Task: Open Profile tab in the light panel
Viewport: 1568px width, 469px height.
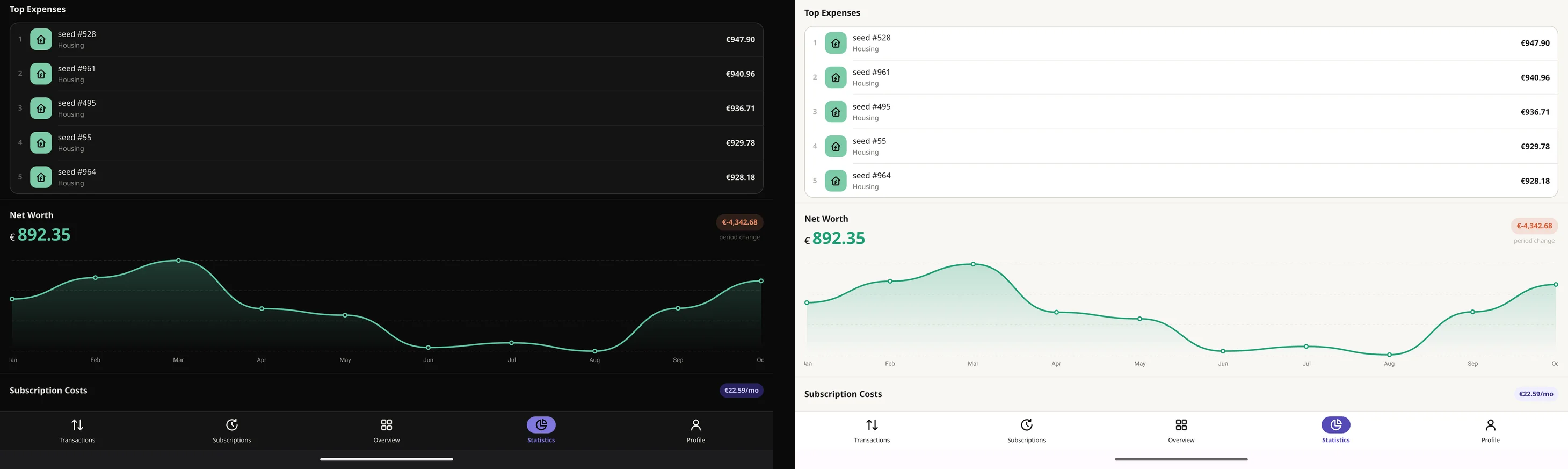Action: click(x=1490, y=431)
